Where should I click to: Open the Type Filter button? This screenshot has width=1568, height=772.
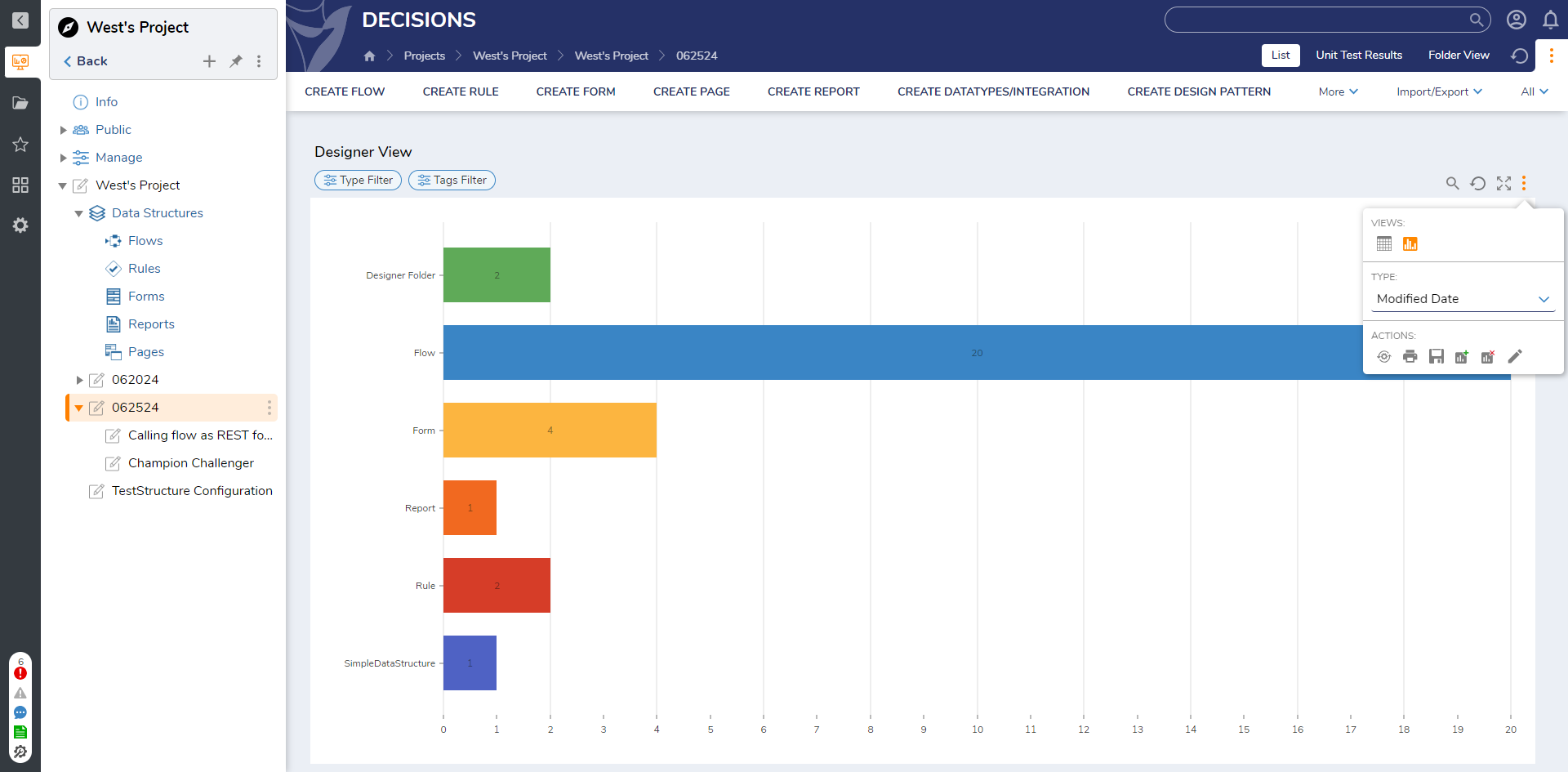(x=358, y=180)
